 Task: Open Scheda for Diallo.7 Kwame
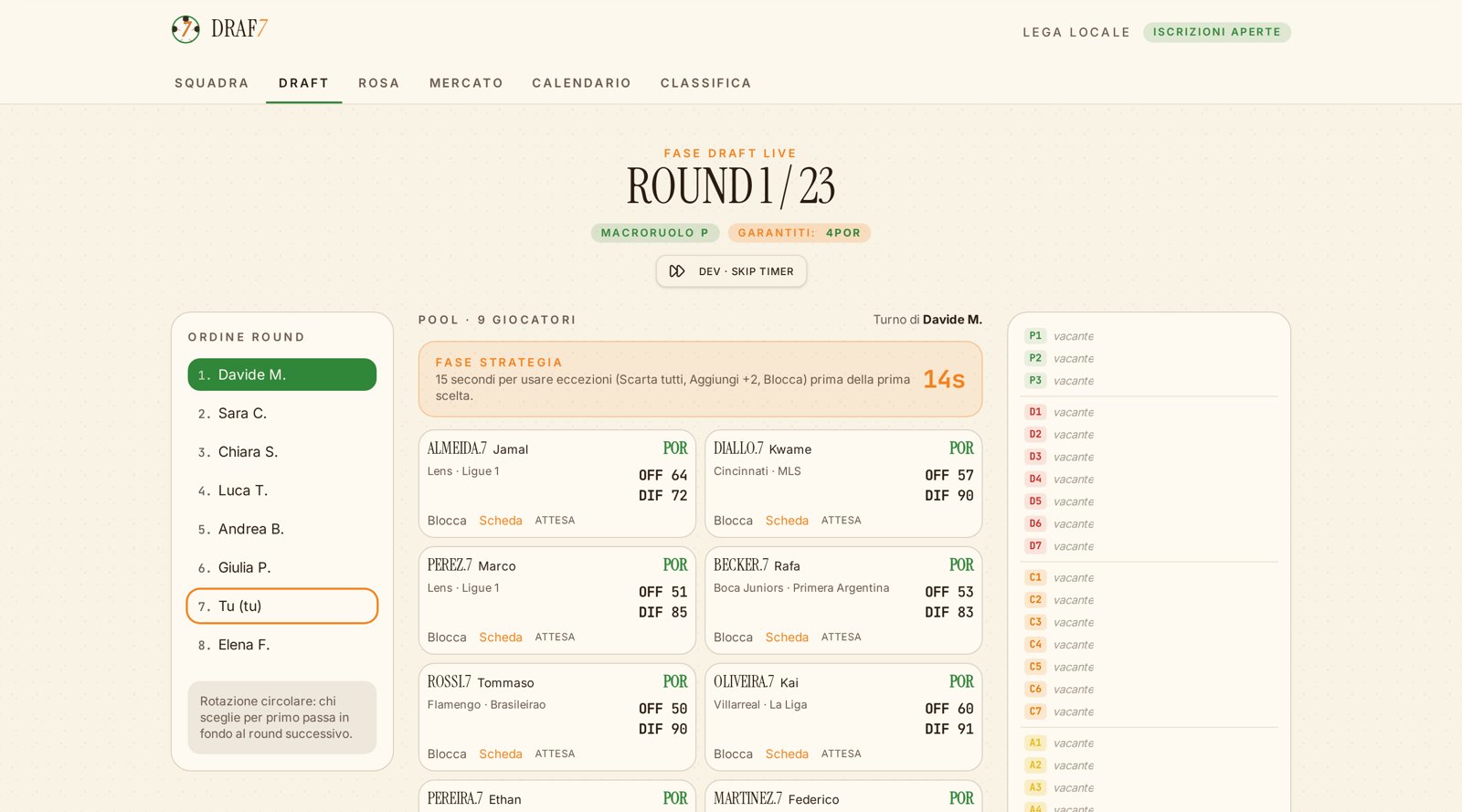click(787, 521)
